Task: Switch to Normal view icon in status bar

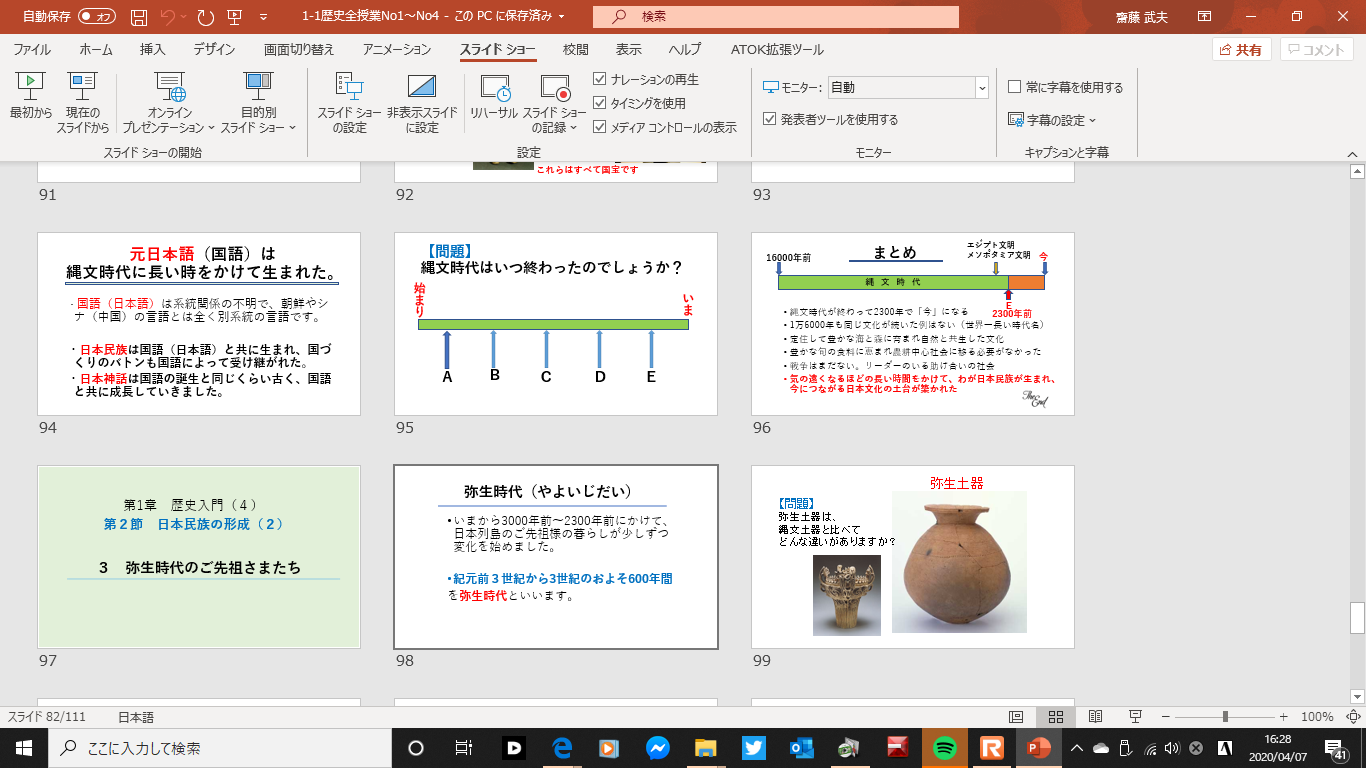Action: [x=1015, y=717]
